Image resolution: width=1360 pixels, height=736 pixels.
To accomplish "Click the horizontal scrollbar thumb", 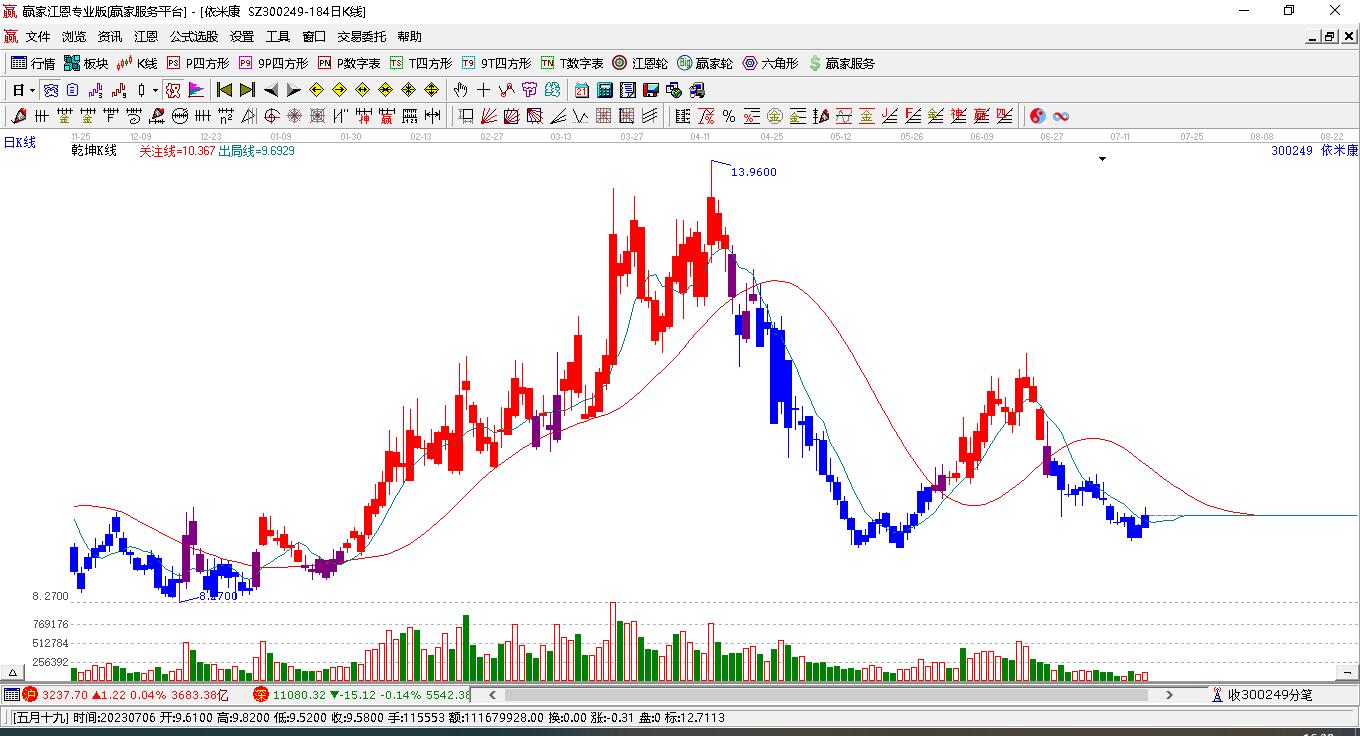I will pos(828,695).
